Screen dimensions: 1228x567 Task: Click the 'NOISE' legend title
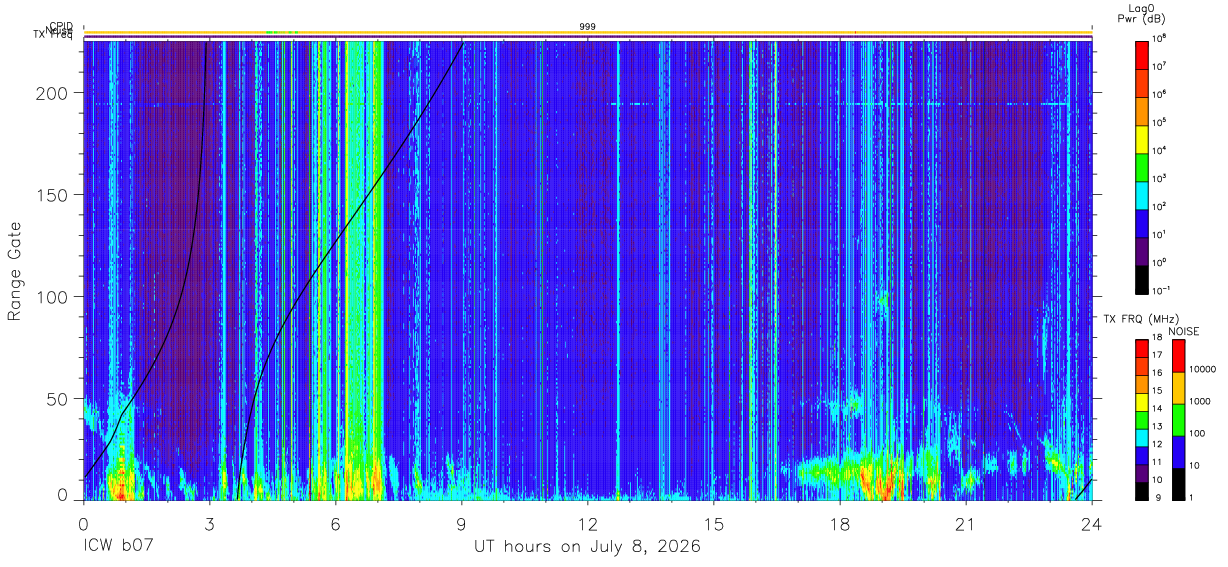click(x=1184, y=331)
